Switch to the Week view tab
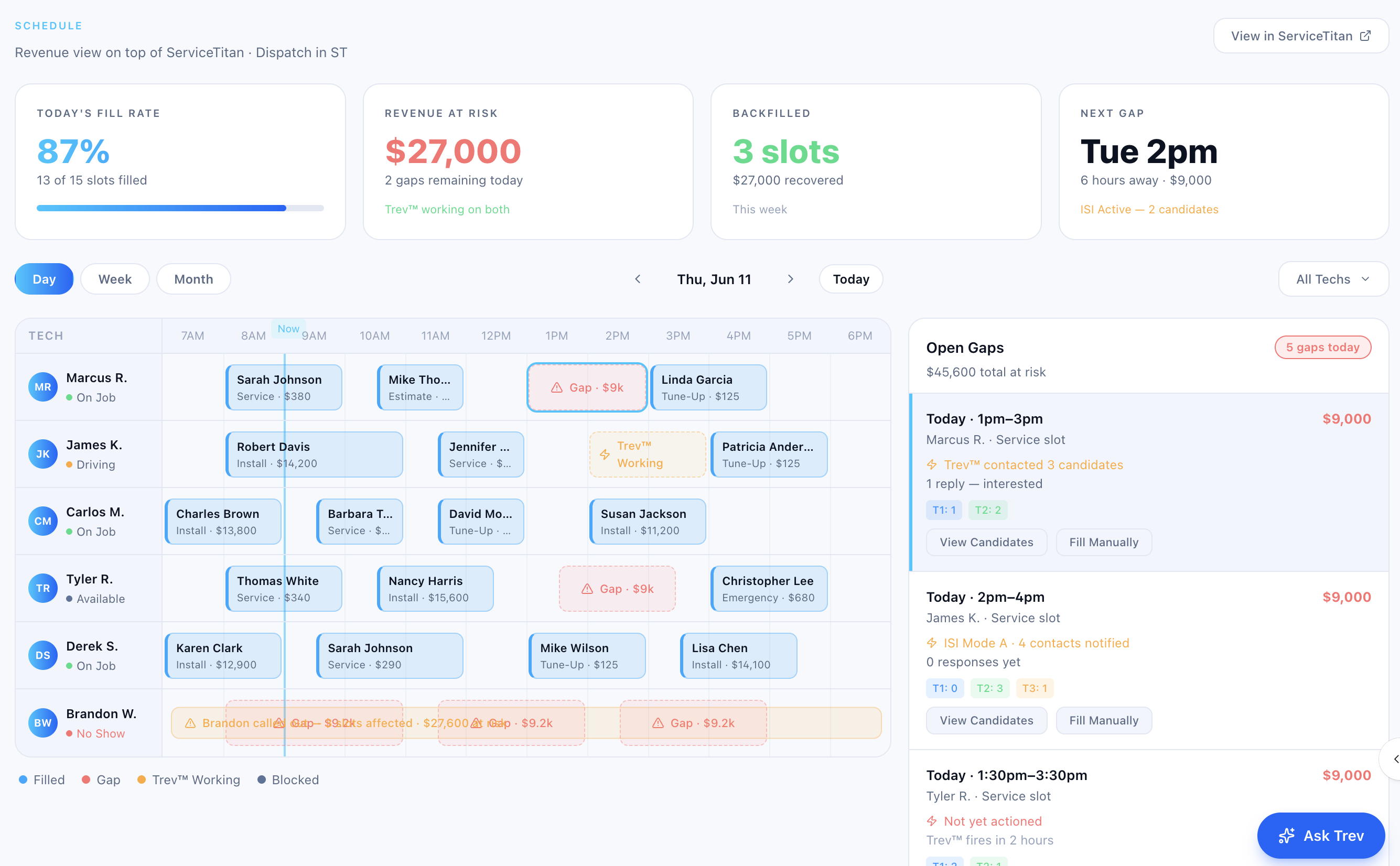 click(x=115, y=279)
